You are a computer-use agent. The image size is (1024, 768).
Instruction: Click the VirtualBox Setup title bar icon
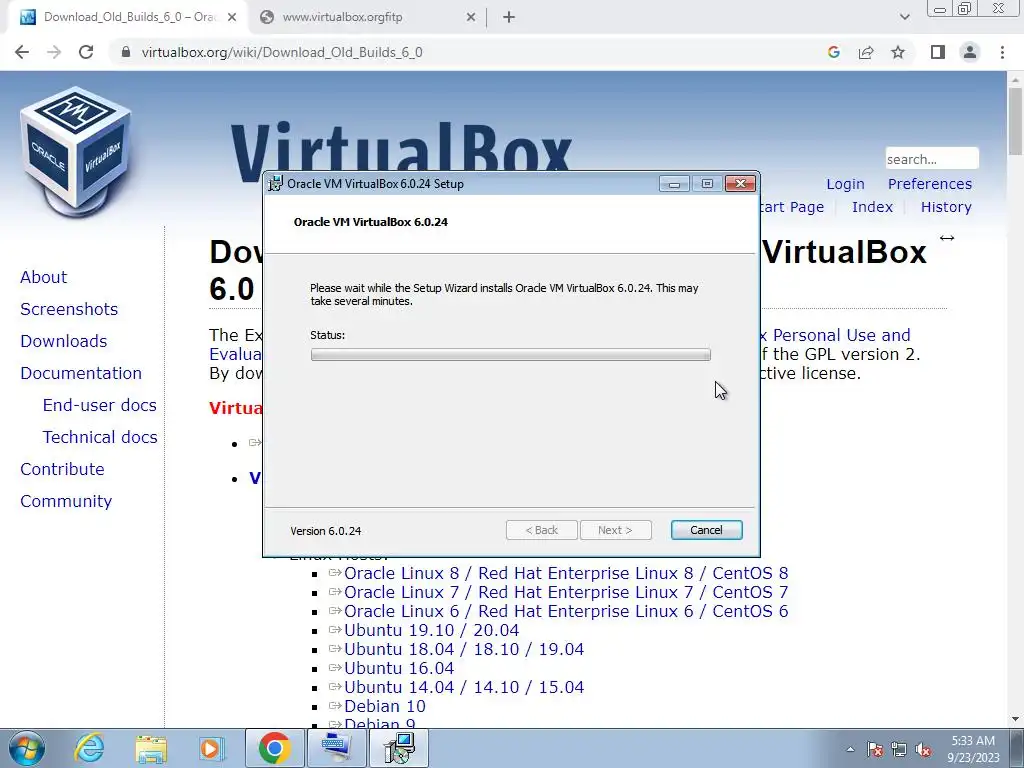pyautogui.click(x=276, y=184)
